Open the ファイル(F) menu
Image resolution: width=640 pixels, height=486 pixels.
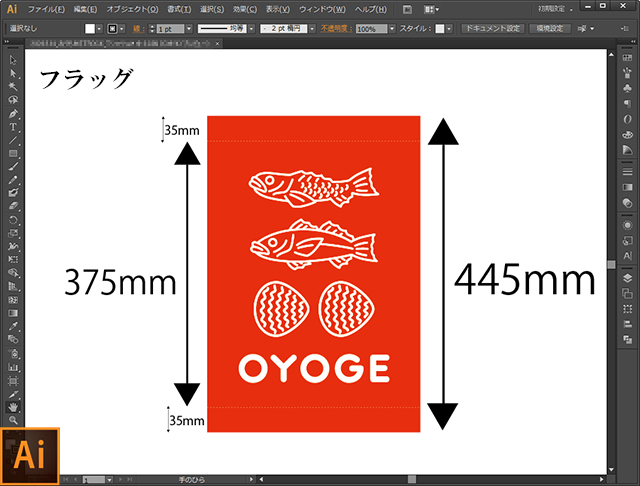46,8
